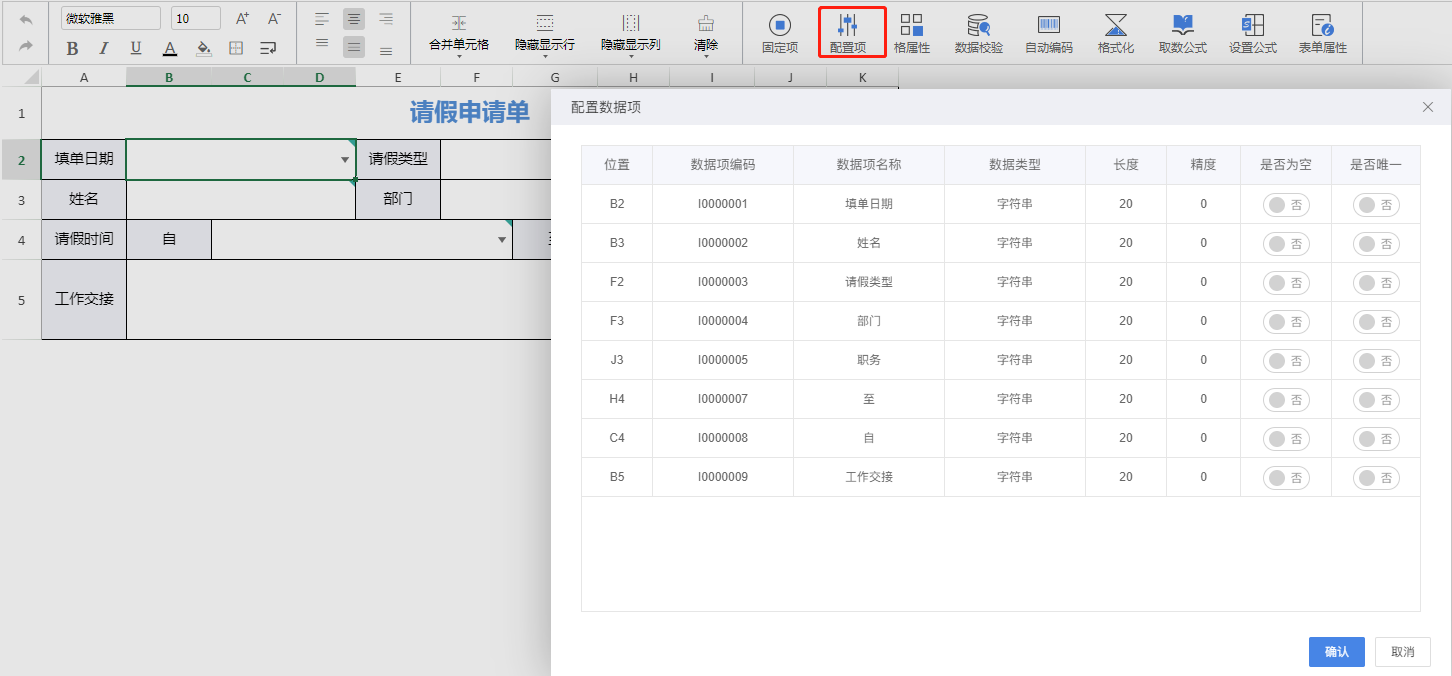Screen dimensions: 1452x676
Task: Toggle 是否为空 switch for row B2
Action: [1286, 205]
